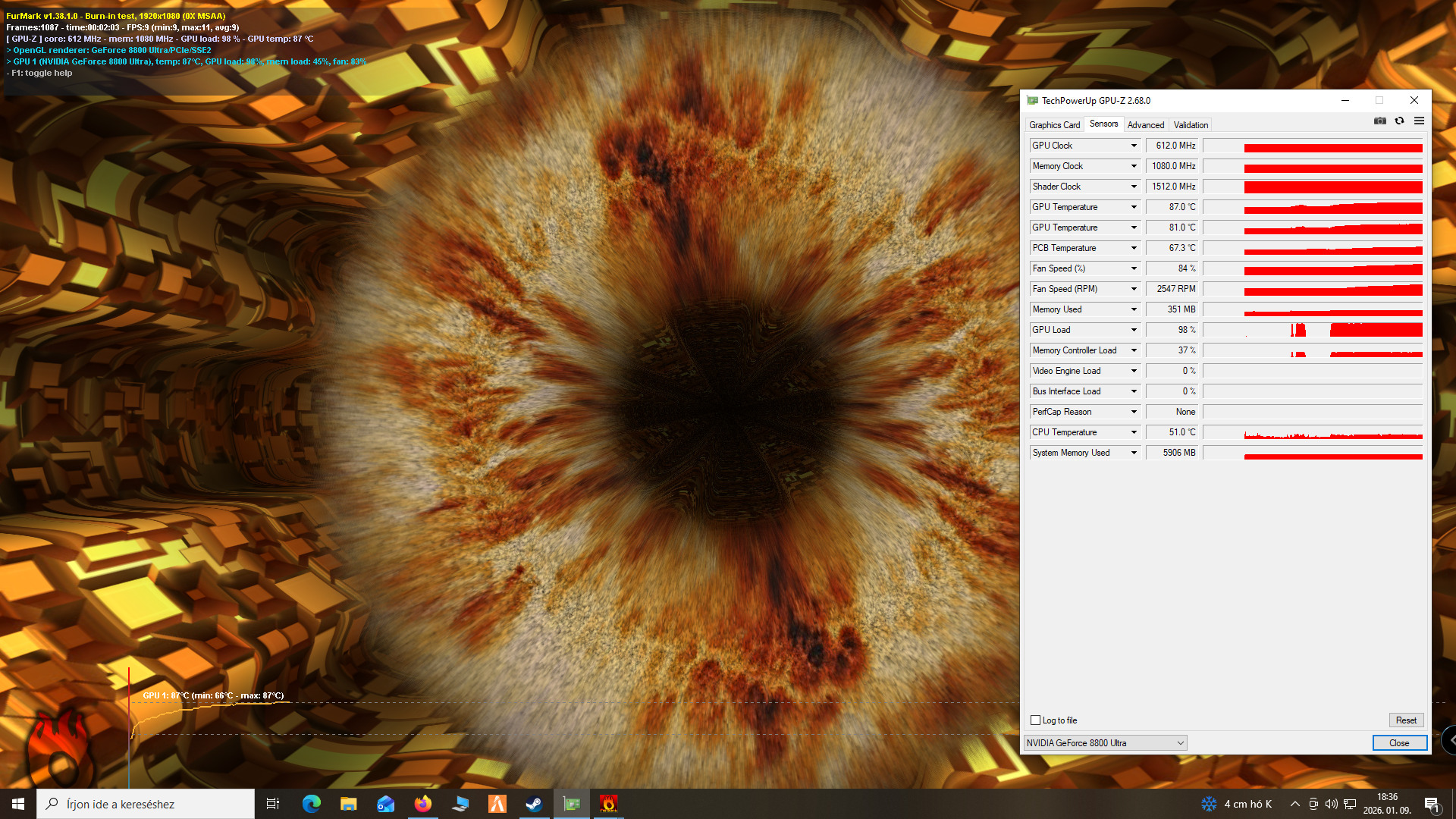
Task: Click the GPU-Z refresh icon
Action: [x=1399, y=121]
